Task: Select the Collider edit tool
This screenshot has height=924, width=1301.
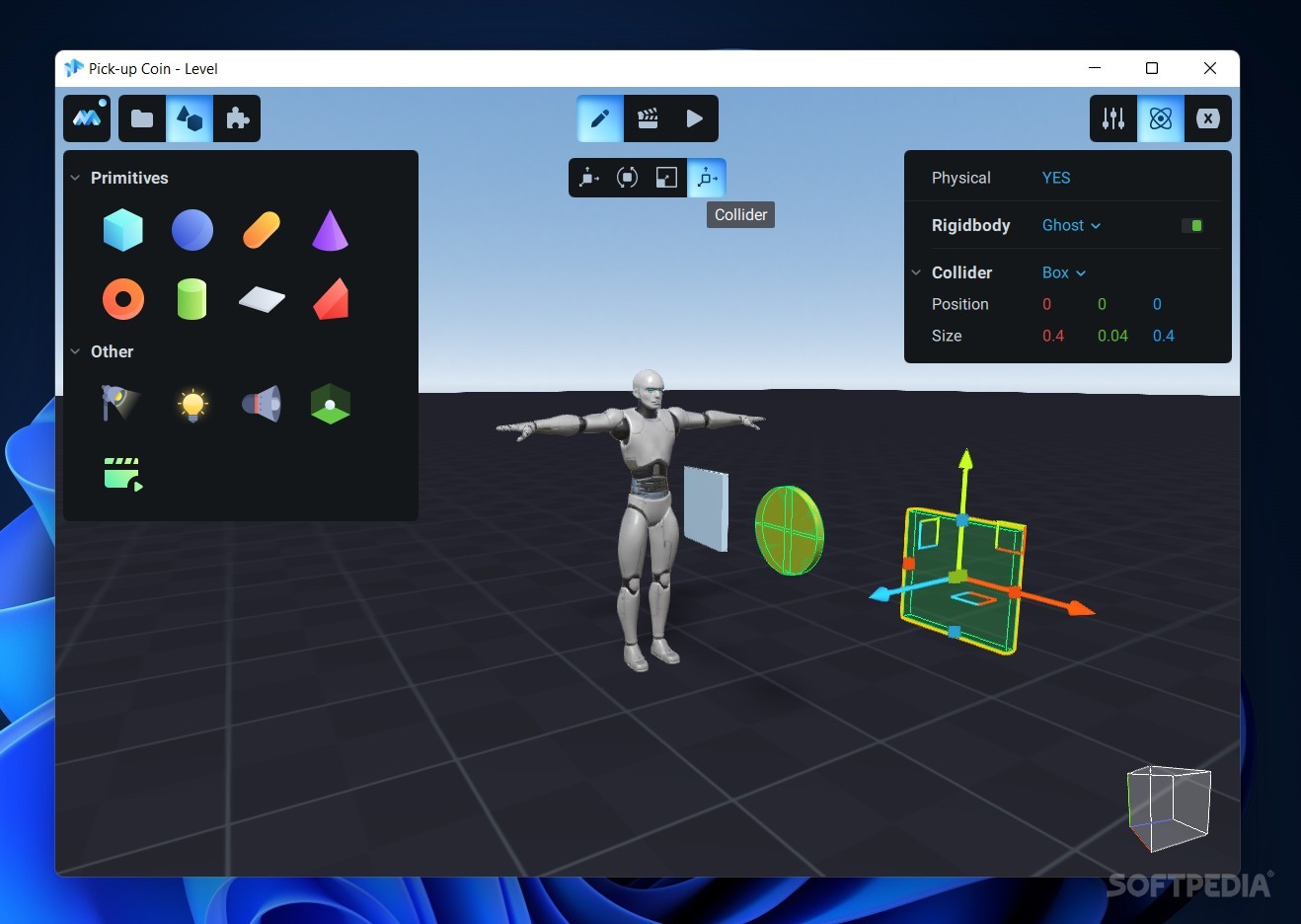Action: (707, 178)
